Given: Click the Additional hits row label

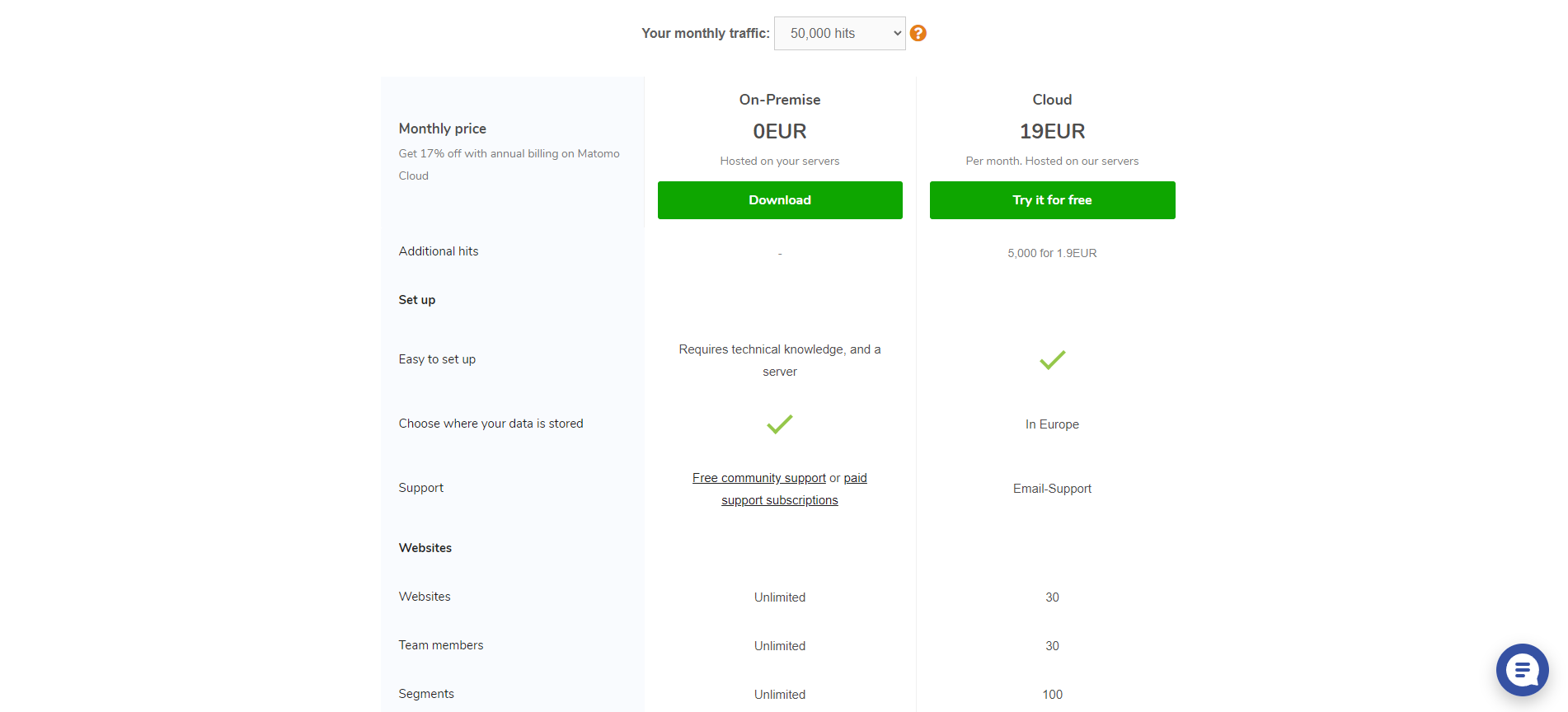Looking at the screenshot, I should (439, 251).
